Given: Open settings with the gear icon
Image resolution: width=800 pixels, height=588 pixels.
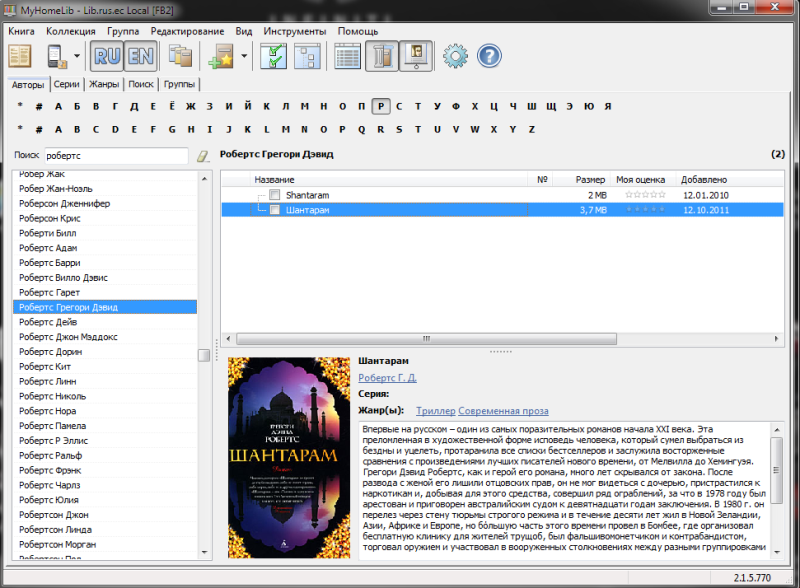Looking at the screenshot, I should 455,56.
